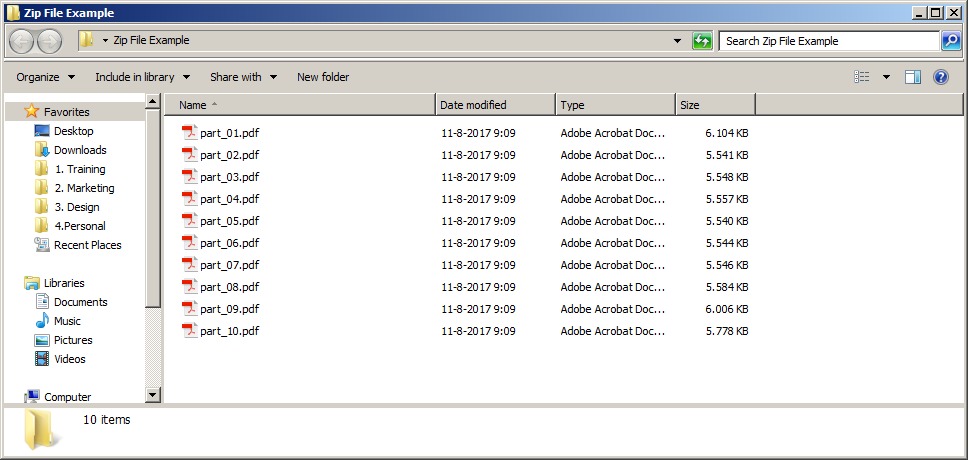Click the Back navigation arrow button
Viewport: 968px width, 460px height.
pyautogui.click(x=22, y=41)
